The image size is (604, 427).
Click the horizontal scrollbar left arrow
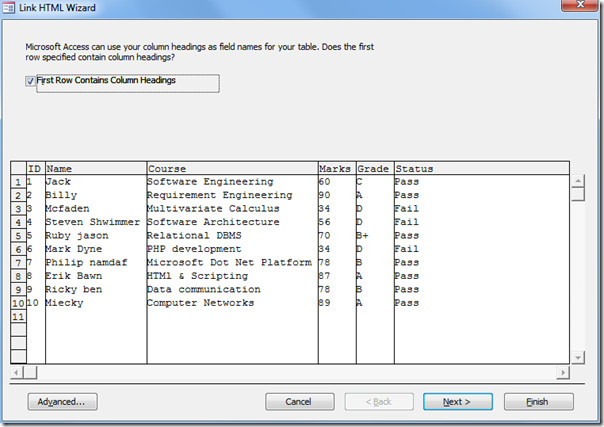click(16, 372)
